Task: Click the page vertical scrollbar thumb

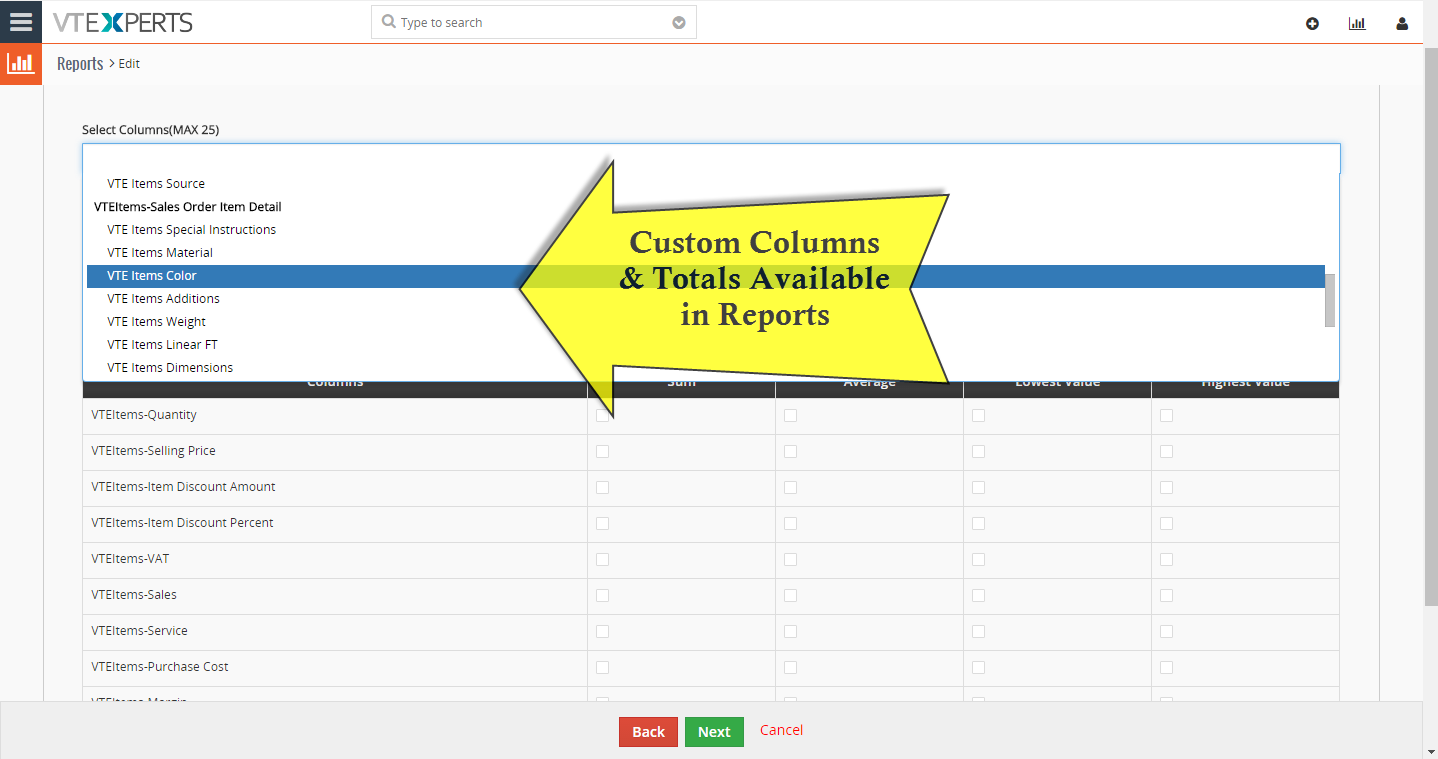Action: 1430,325
